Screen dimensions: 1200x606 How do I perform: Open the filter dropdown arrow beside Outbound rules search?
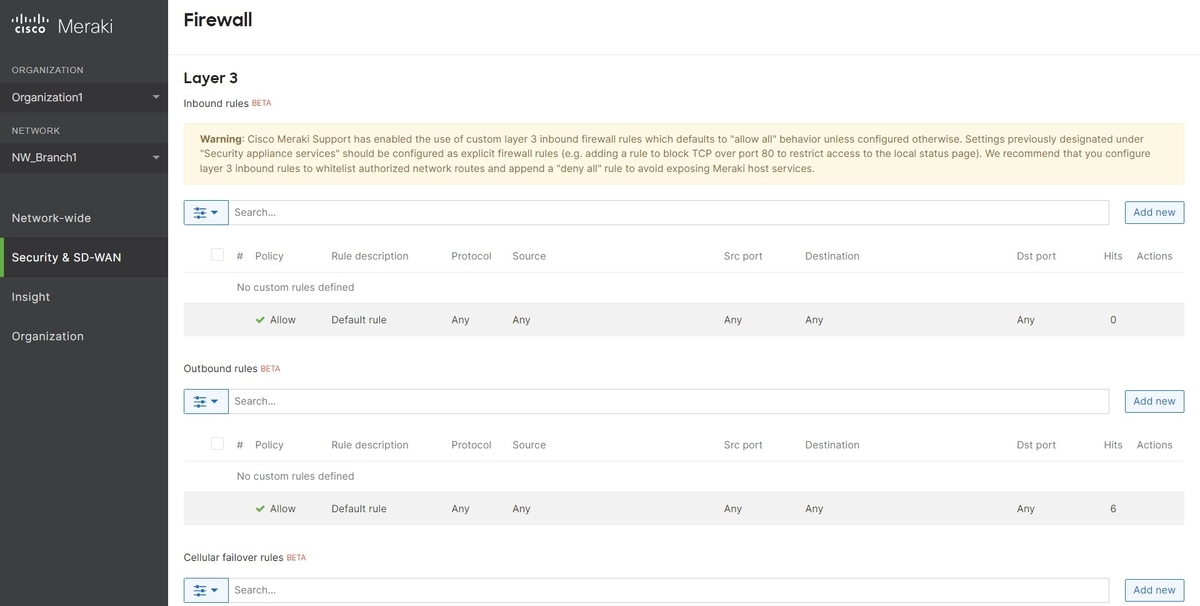tap(214, 400)
